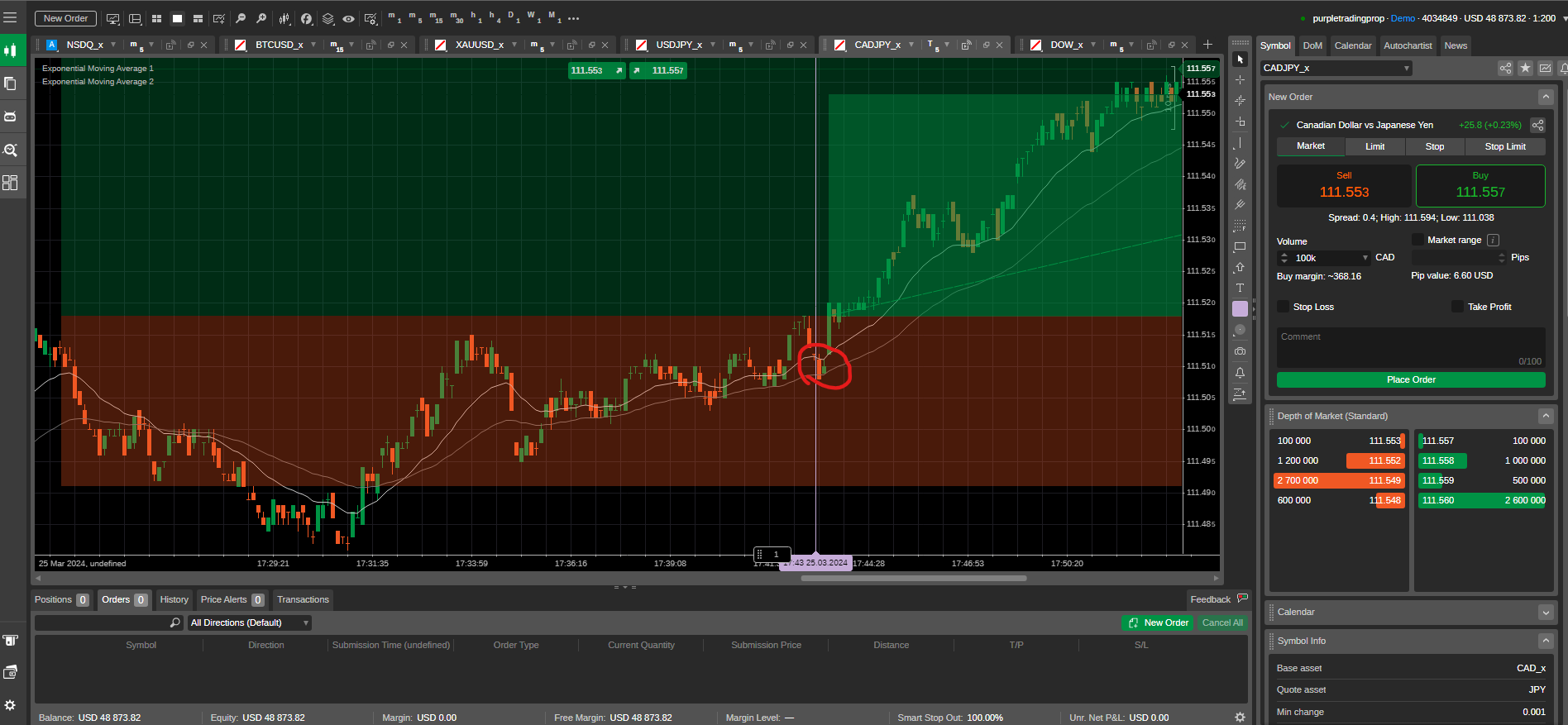1568x725 pixels.
Task: Open the Trade application in sidebar
Action: [x=10, y=50]
